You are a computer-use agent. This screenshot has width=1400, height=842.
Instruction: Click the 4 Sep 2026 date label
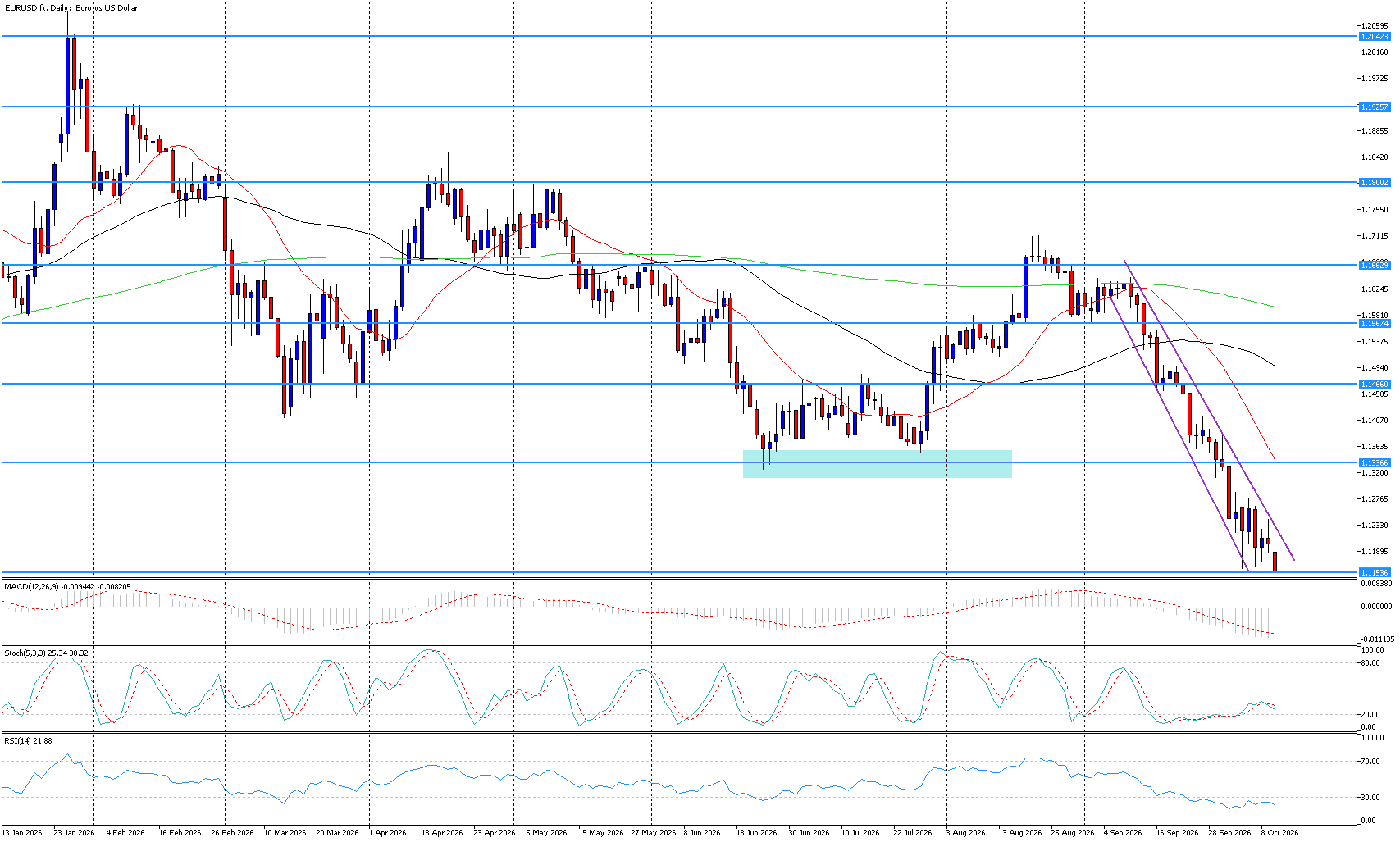pyautogui.click(x=1123, y=833)
